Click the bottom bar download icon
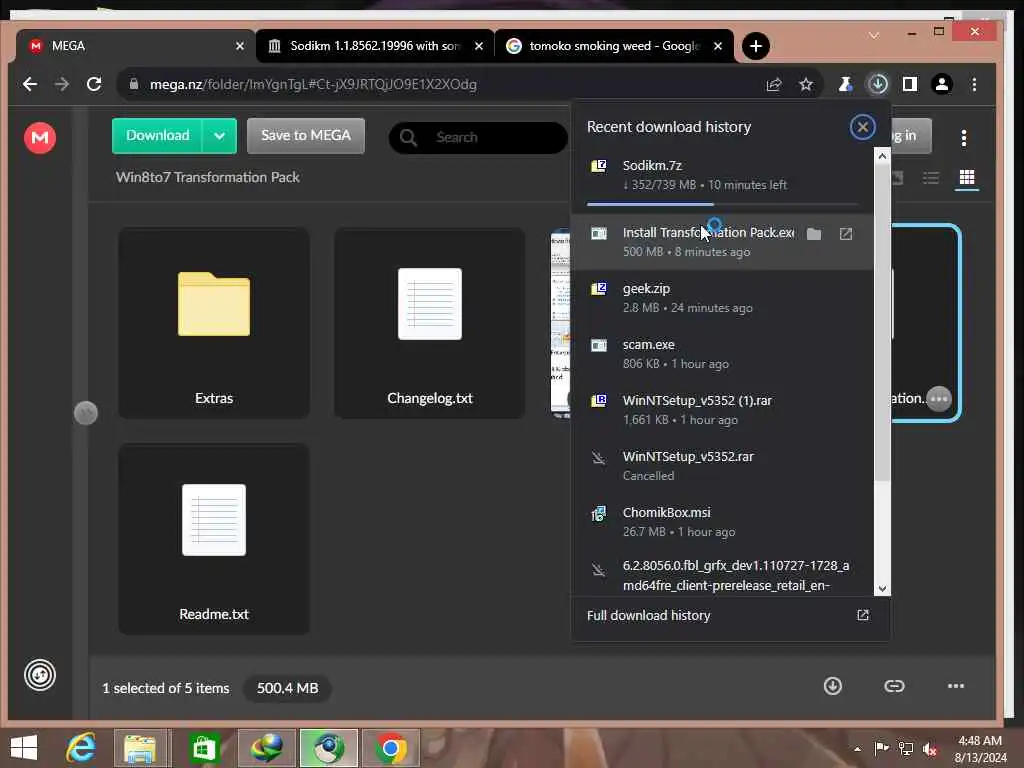The image size is (1024, 768). click(x=833, y=686)
